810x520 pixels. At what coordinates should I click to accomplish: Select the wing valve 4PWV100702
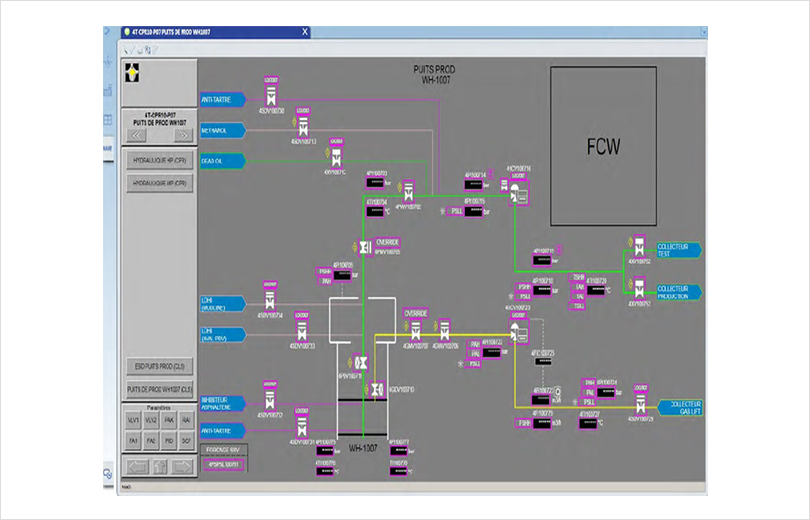(409, 191)
